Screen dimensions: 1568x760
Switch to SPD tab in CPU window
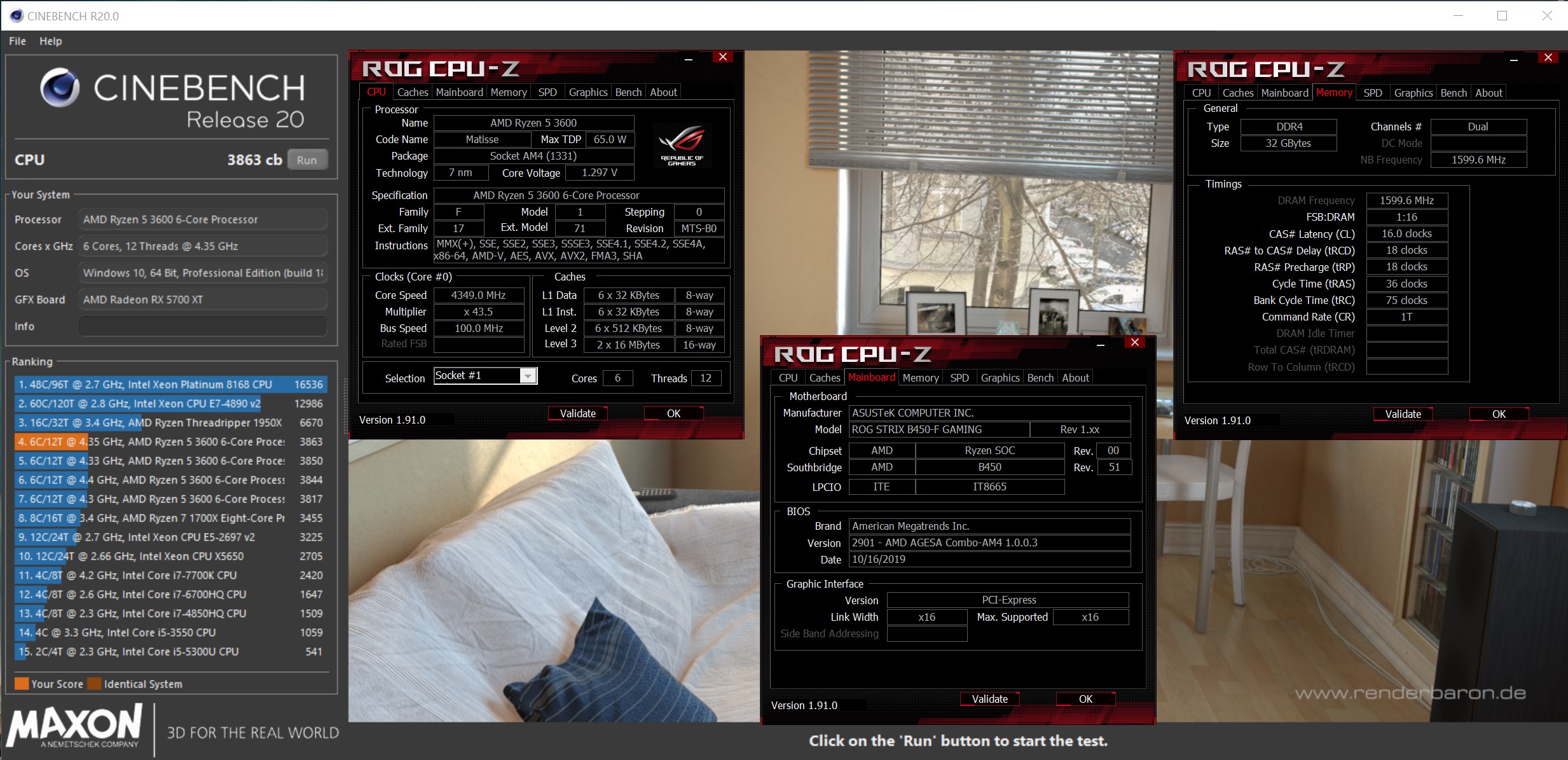click(547, 92)
